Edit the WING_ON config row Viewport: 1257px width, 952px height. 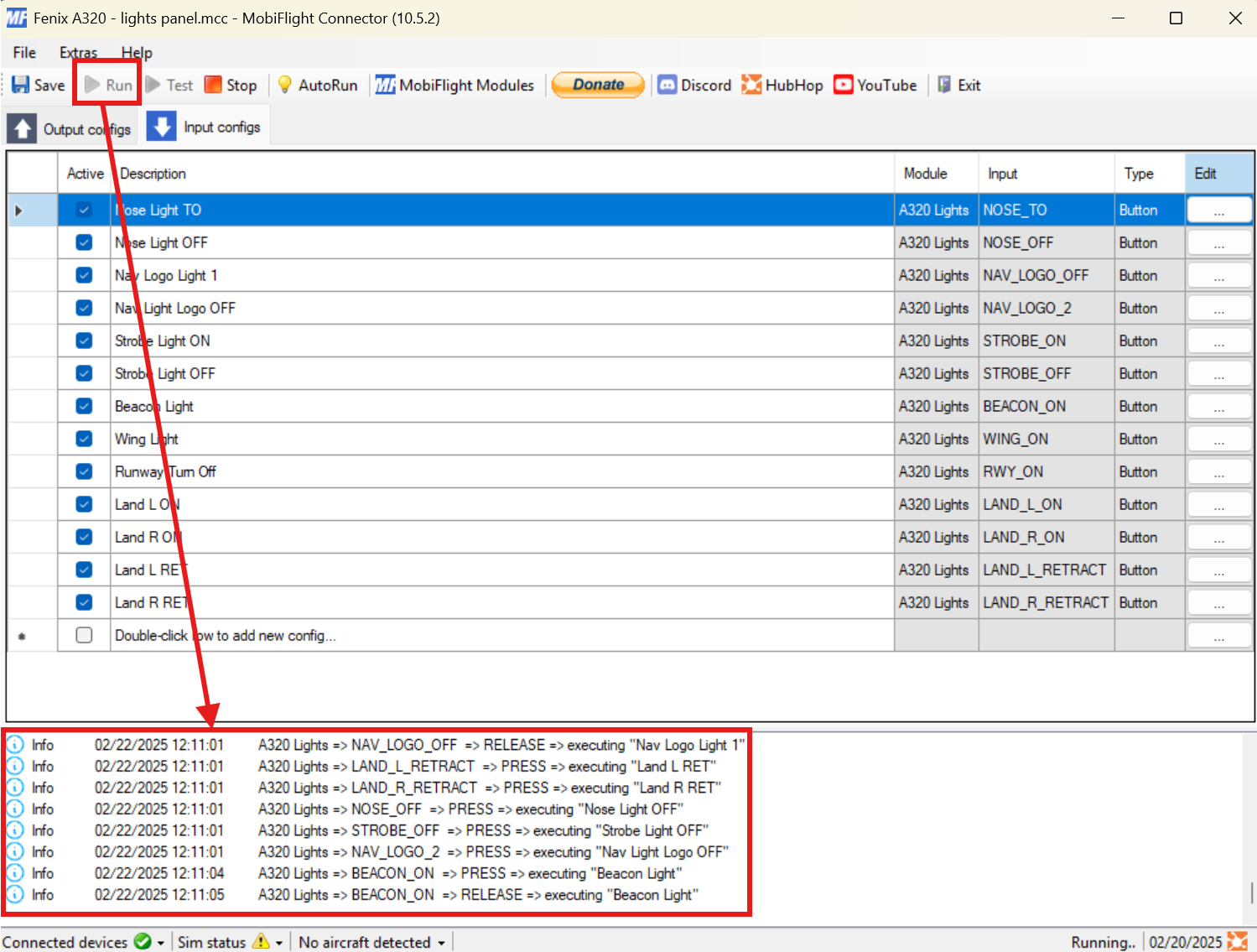1219,439
